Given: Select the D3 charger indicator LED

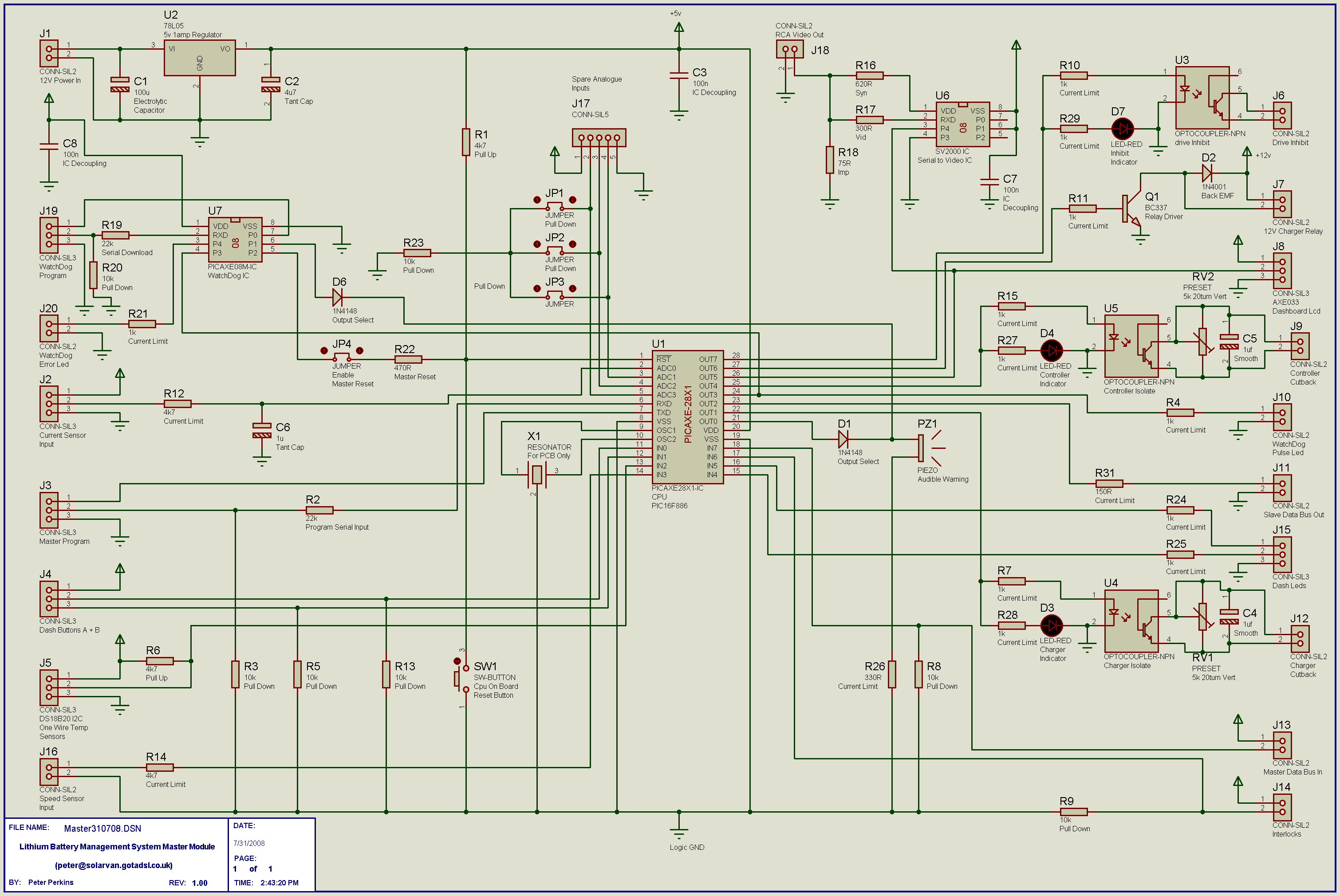Looking at the screenshot, I should 1051,626.
